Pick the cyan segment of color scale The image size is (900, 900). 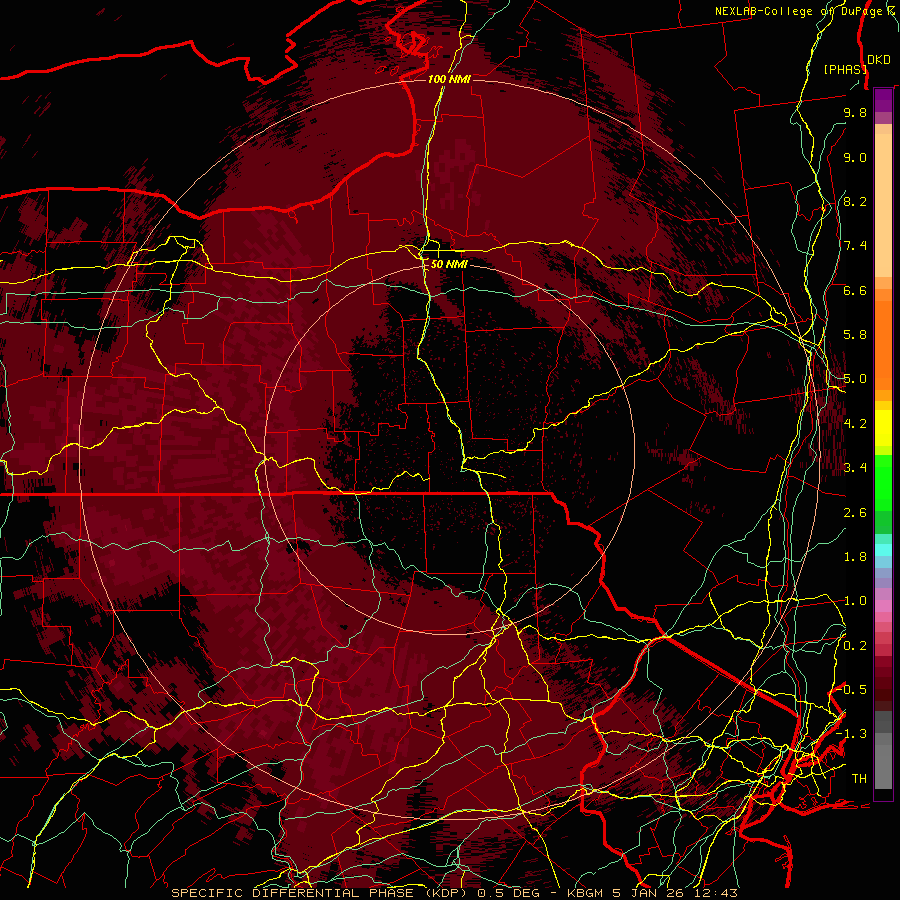[883, 550]
